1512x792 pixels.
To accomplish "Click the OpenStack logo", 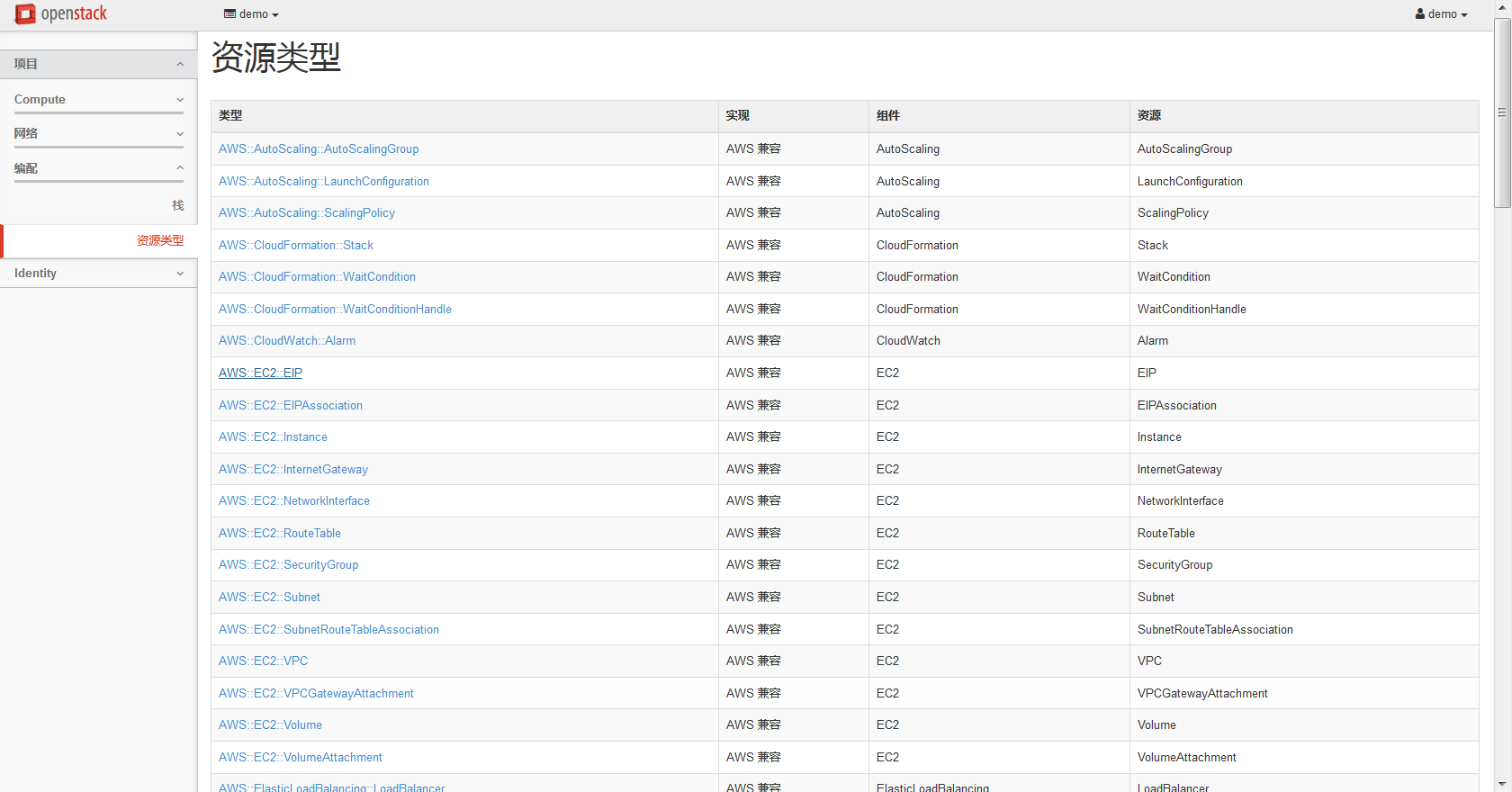I will [60, 13].
